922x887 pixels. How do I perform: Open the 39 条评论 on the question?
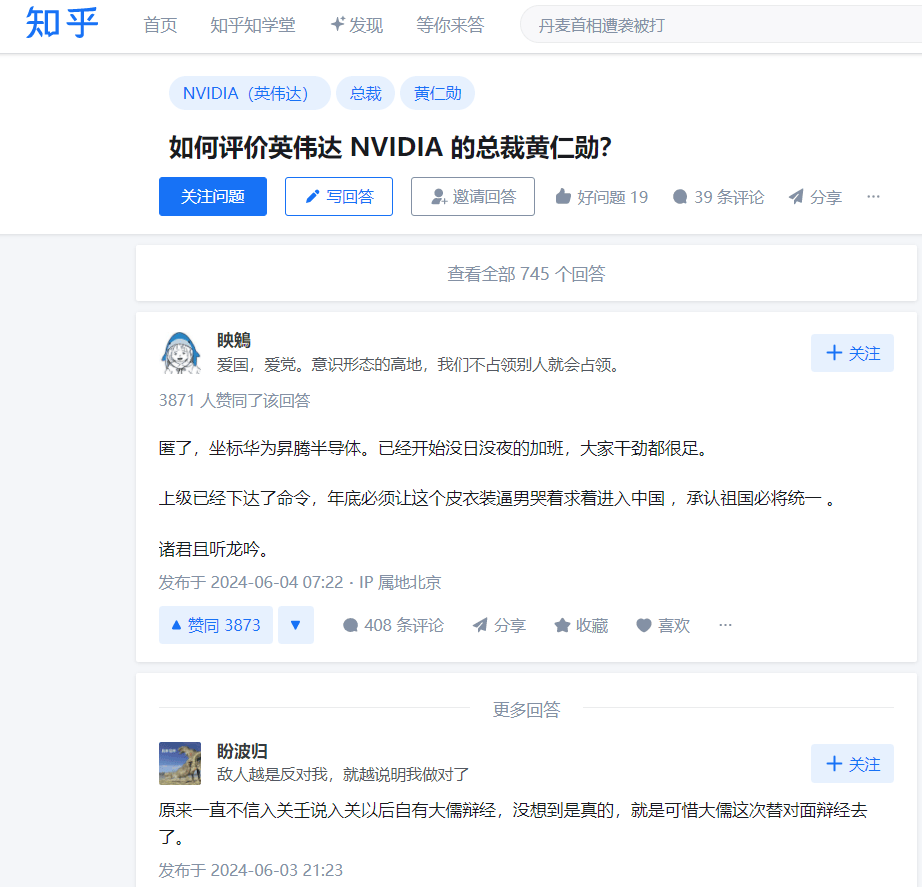pyautogui.click(x=718, y=197)
